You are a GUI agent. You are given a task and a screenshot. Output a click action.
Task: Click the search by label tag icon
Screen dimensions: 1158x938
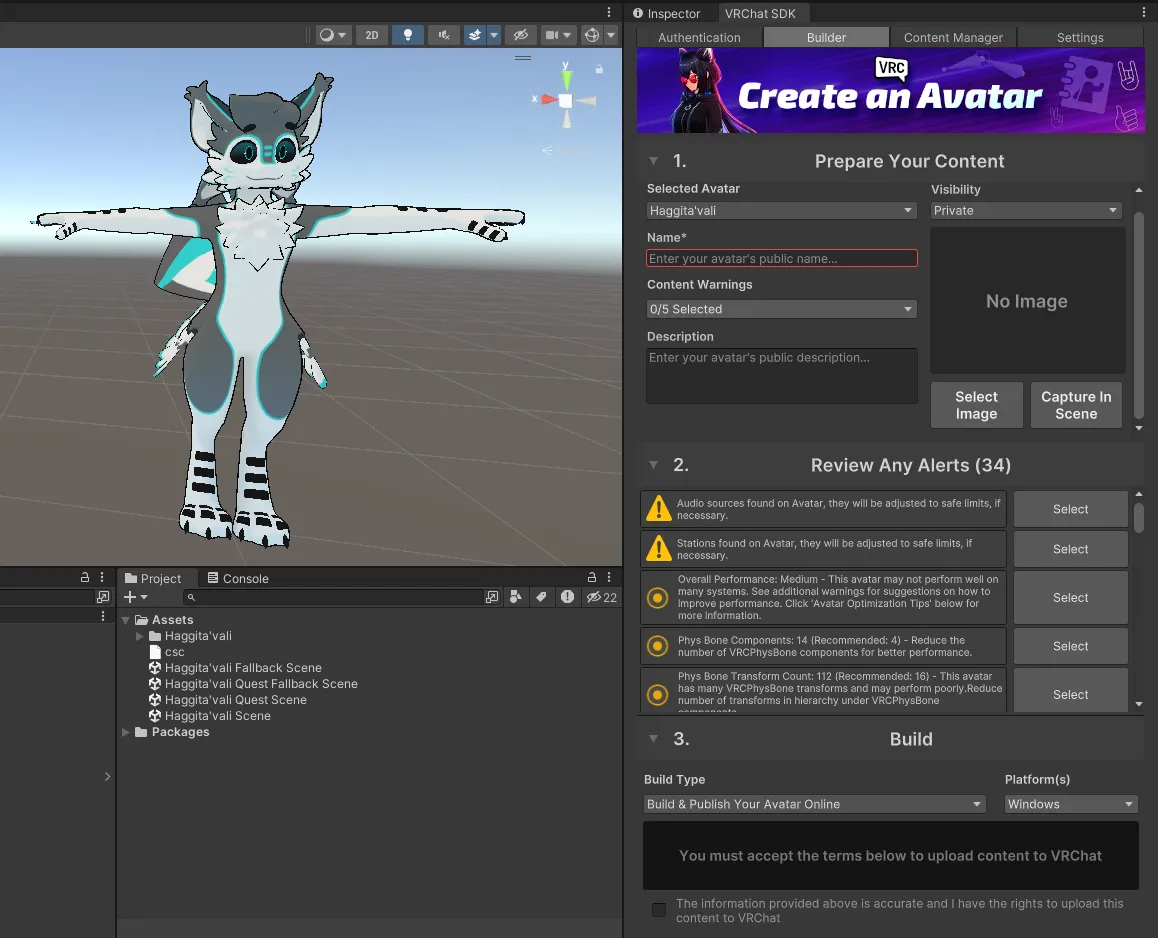point(541,597)
